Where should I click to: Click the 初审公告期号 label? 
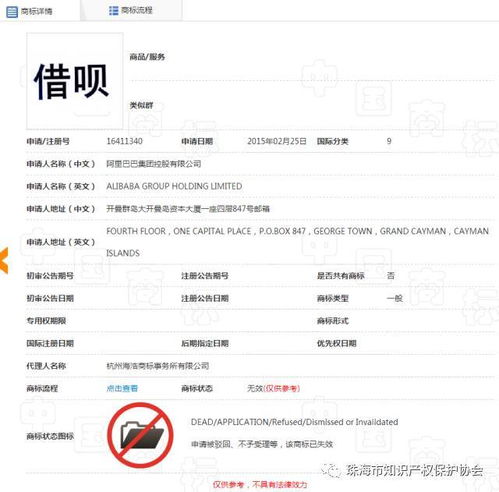pos(50,276)
